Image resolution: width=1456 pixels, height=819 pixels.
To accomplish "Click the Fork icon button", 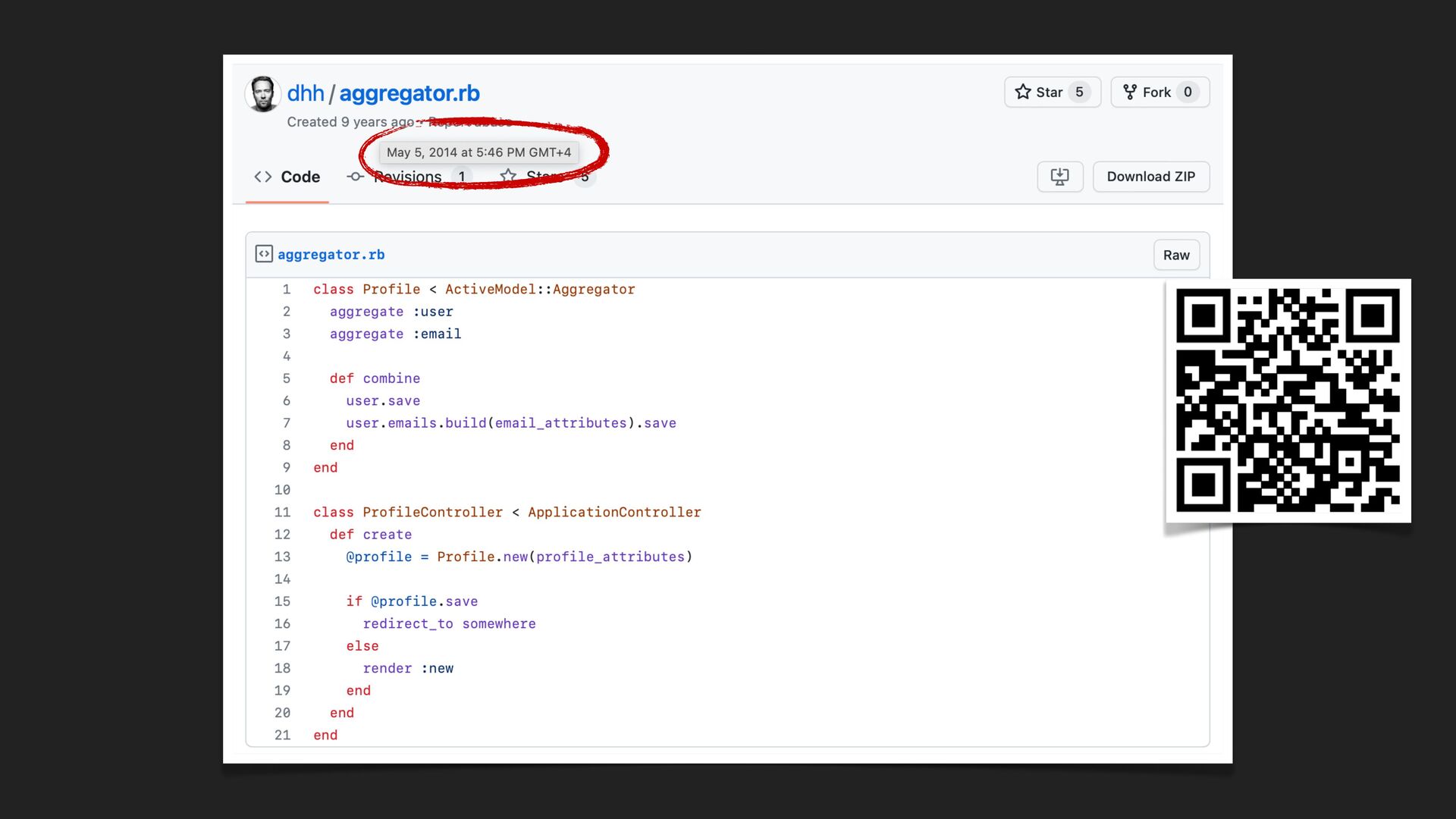I will click(1129, 92).
